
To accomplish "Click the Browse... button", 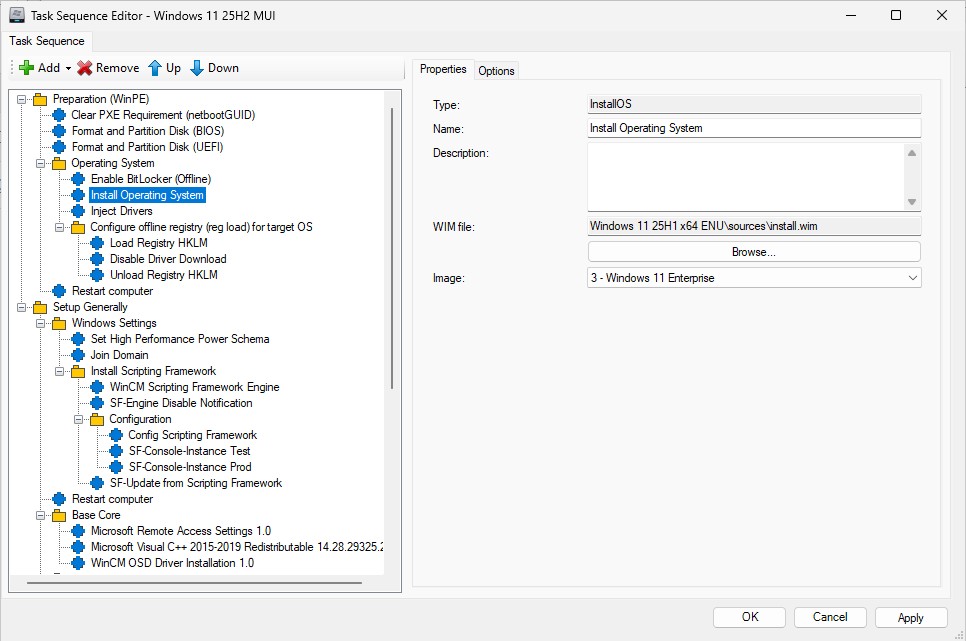I will pos(754,252).
